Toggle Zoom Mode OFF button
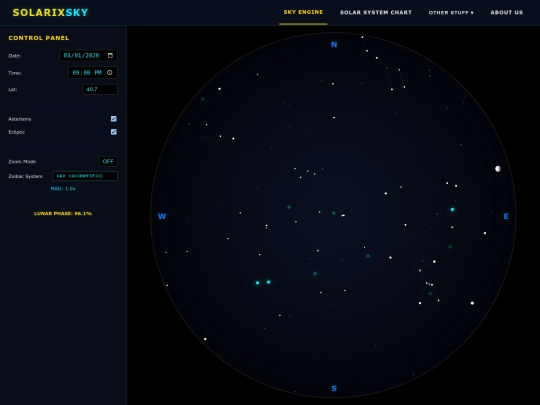The image size is (540, 405). pos(108,162)
